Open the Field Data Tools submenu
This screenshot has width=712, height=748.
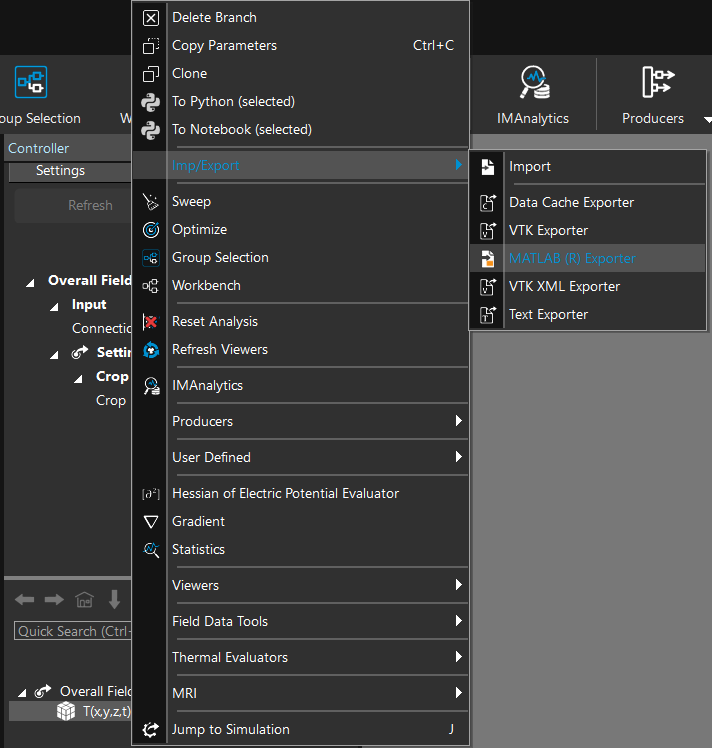point(300,621)
